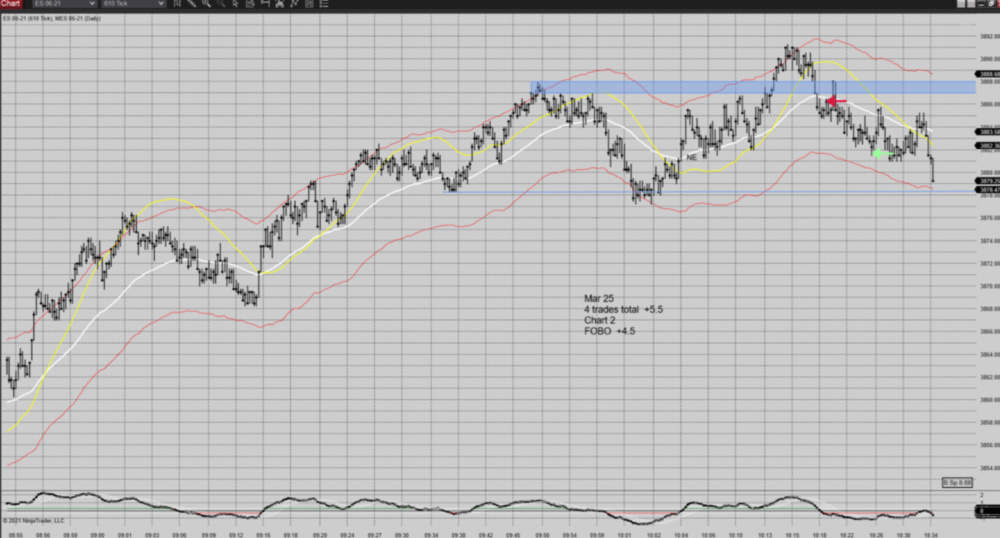This screenshot has height=538, width=1000.
Task: Open the data box icon
Action: pos(250,4)
